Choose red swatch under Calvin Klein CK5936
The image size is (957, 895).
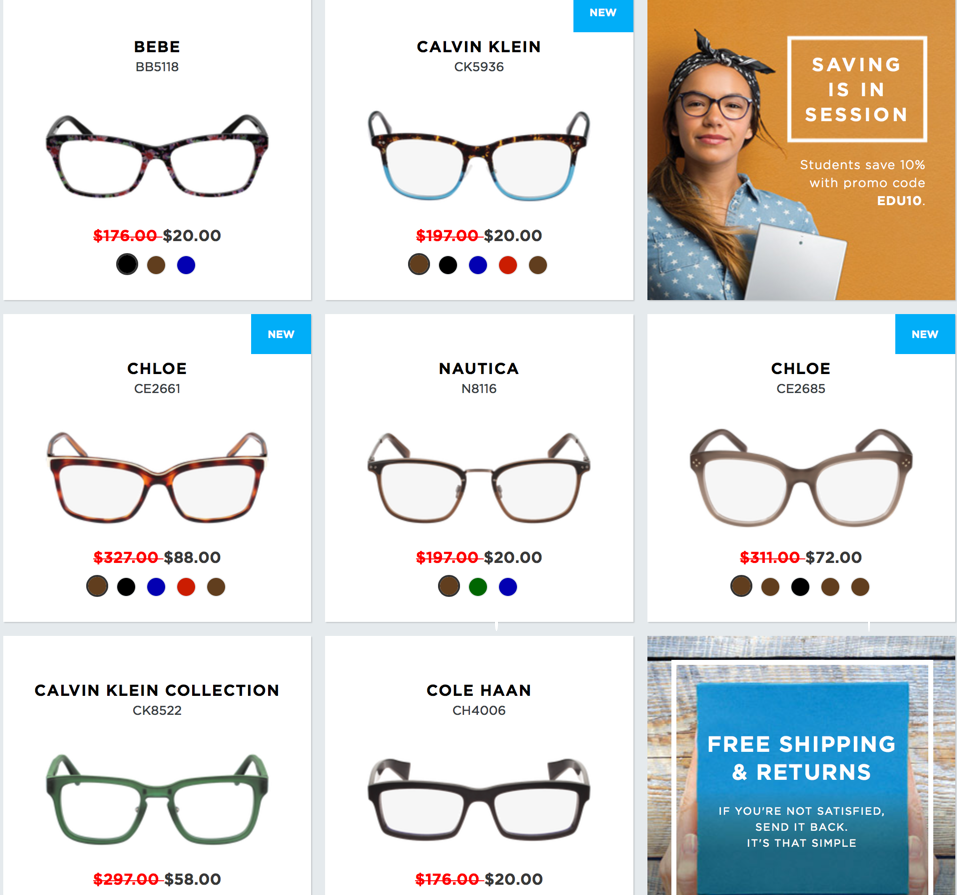click(508, 265)
